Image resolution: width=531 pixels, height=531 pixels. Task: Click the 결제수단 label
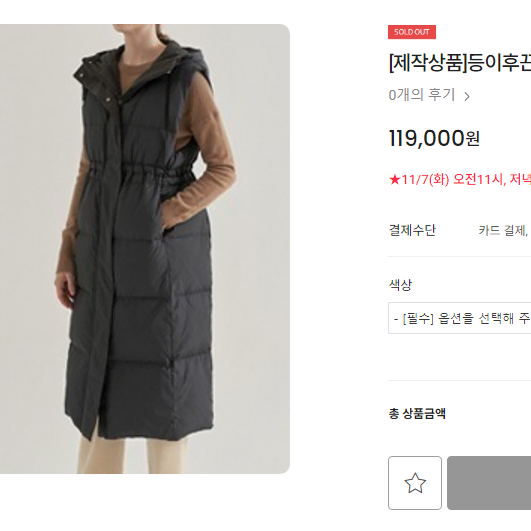412,230
